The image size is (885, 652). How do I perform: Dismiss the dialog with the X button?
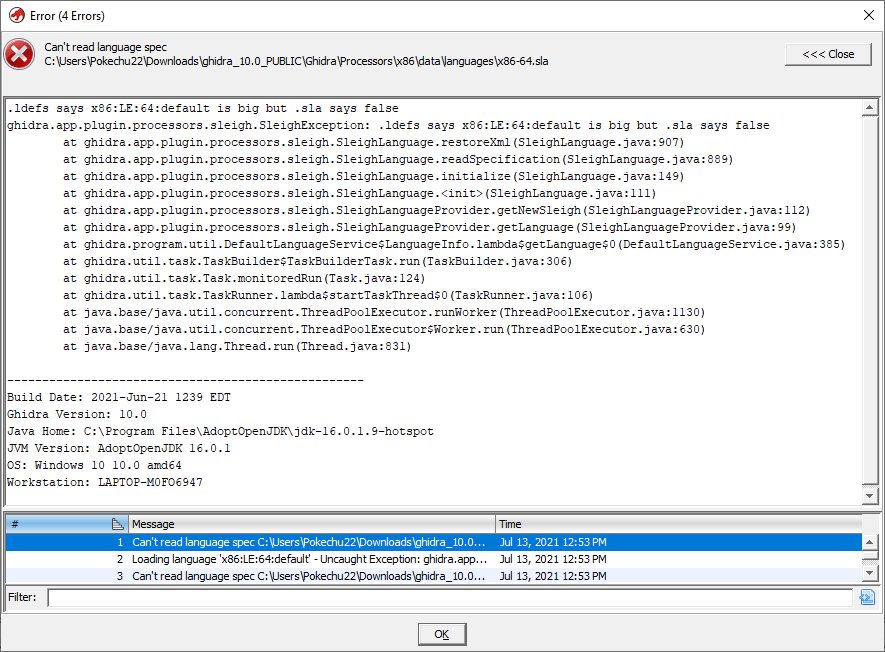(x=870, y=16)
